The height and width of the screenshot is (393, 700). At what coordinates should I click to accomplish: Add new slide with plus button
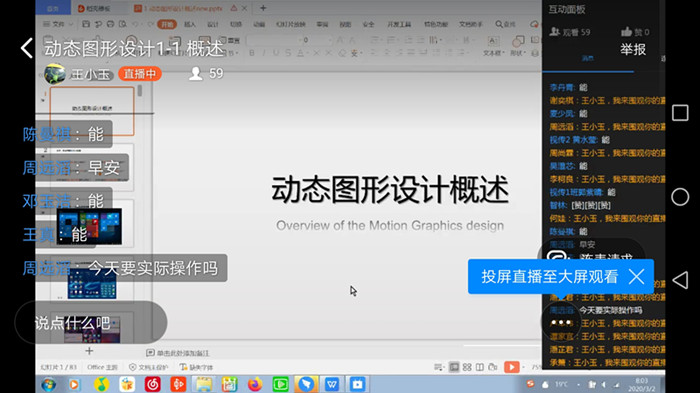coord(89,351)
